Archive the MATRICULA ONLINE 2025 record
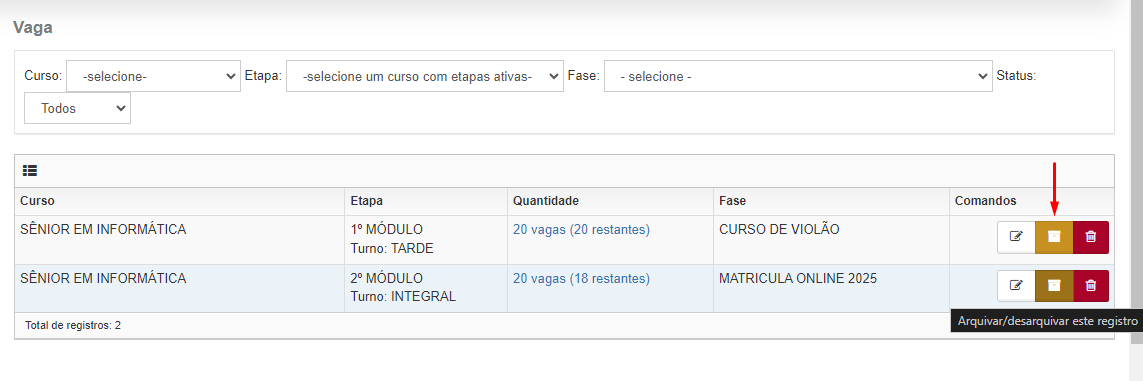 pos(1054,286)
